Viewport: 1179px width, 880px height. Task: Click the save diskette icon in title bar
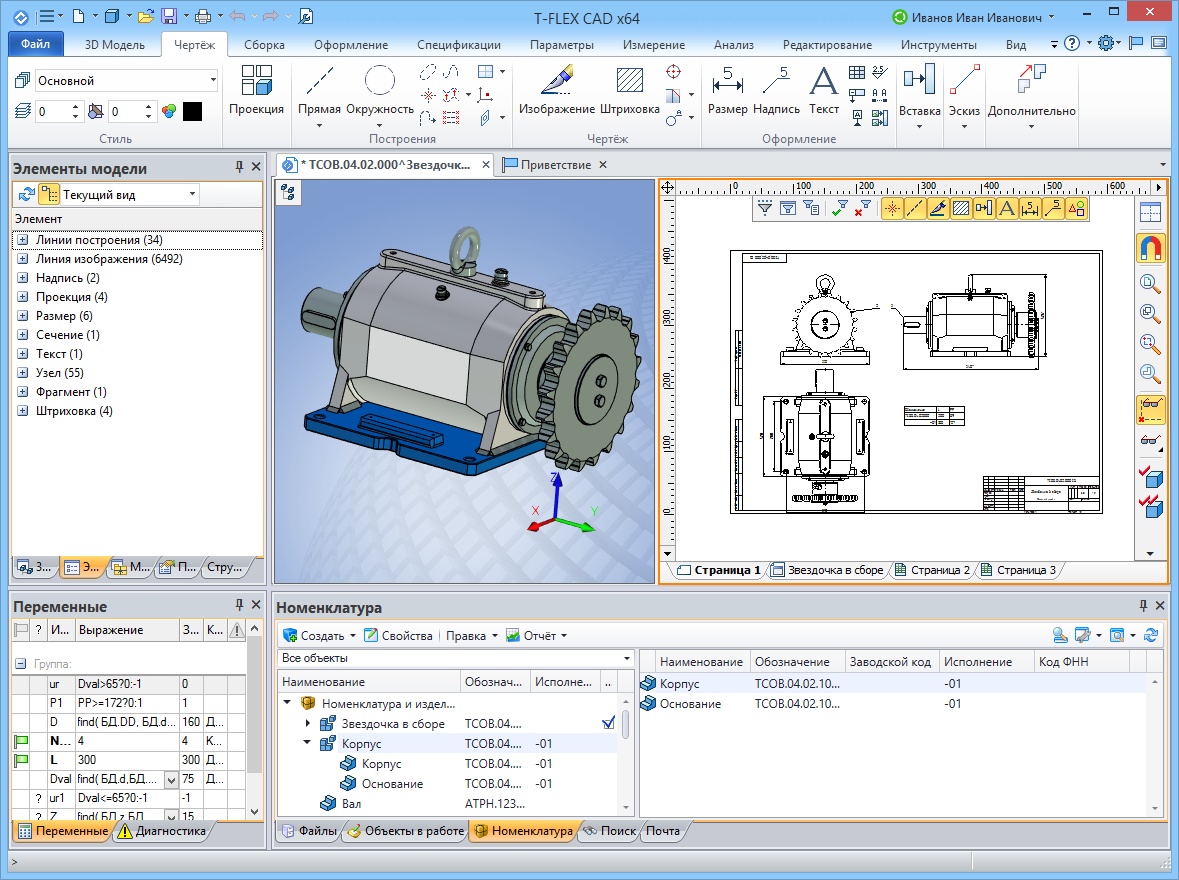168,16
